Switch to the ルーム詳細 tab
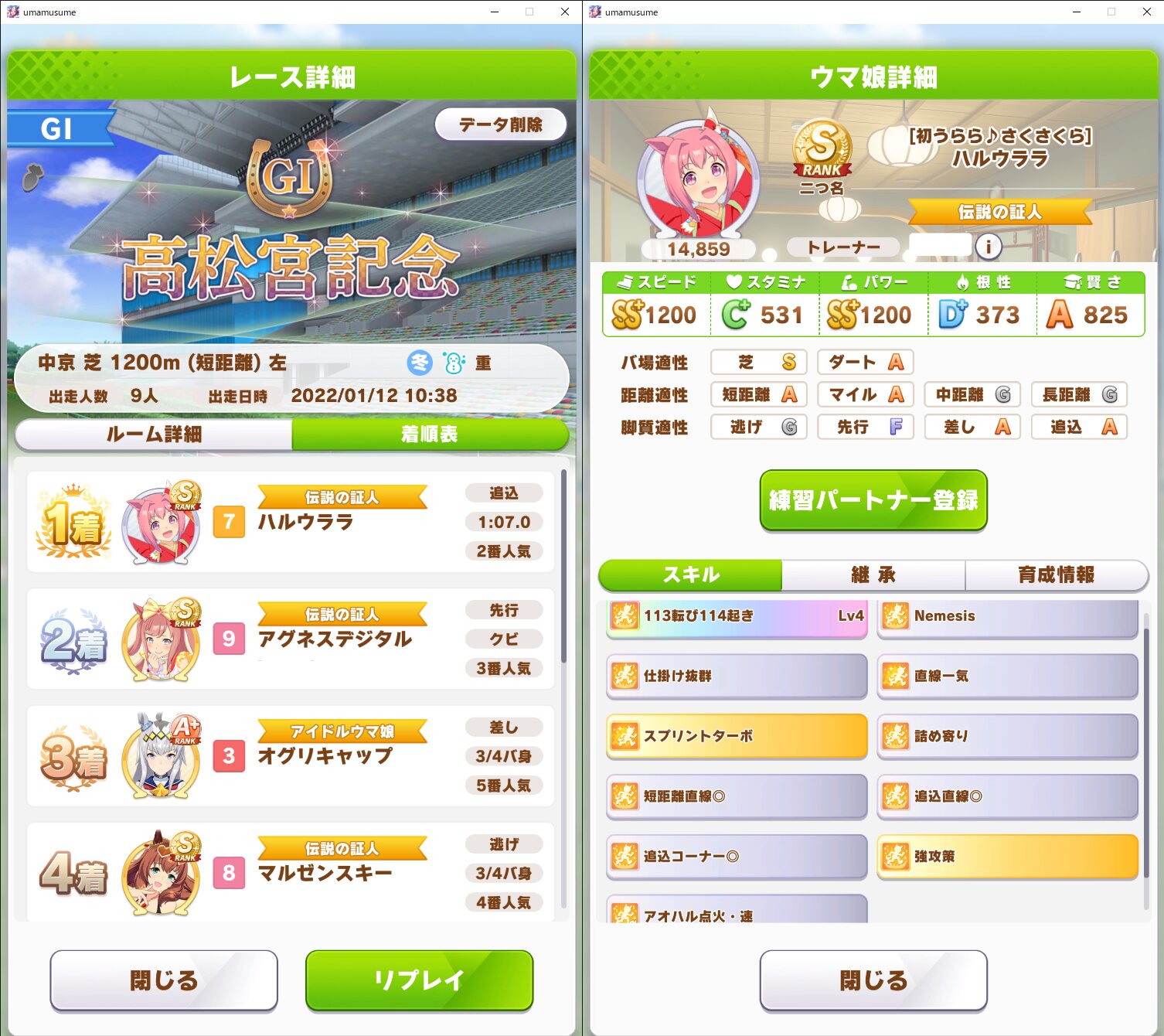 click(x=154, y=435)
